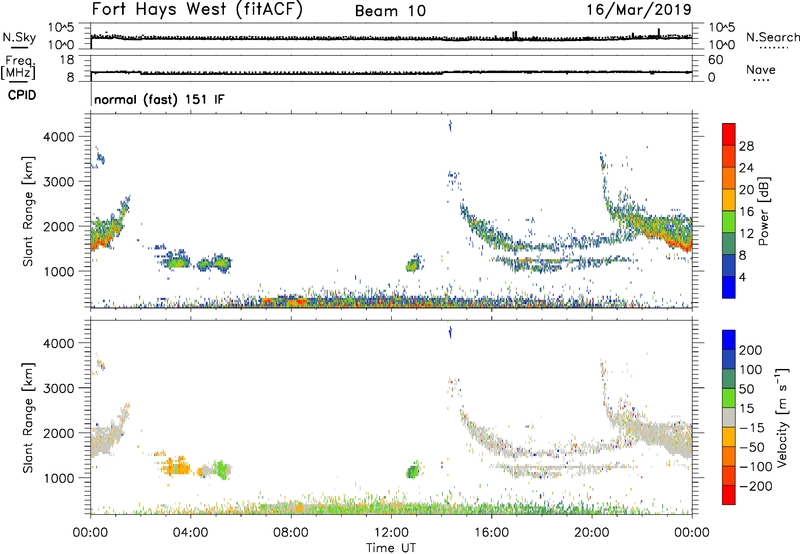
Task: Click the "CPID" label
Action: click(x=22, y=95)
